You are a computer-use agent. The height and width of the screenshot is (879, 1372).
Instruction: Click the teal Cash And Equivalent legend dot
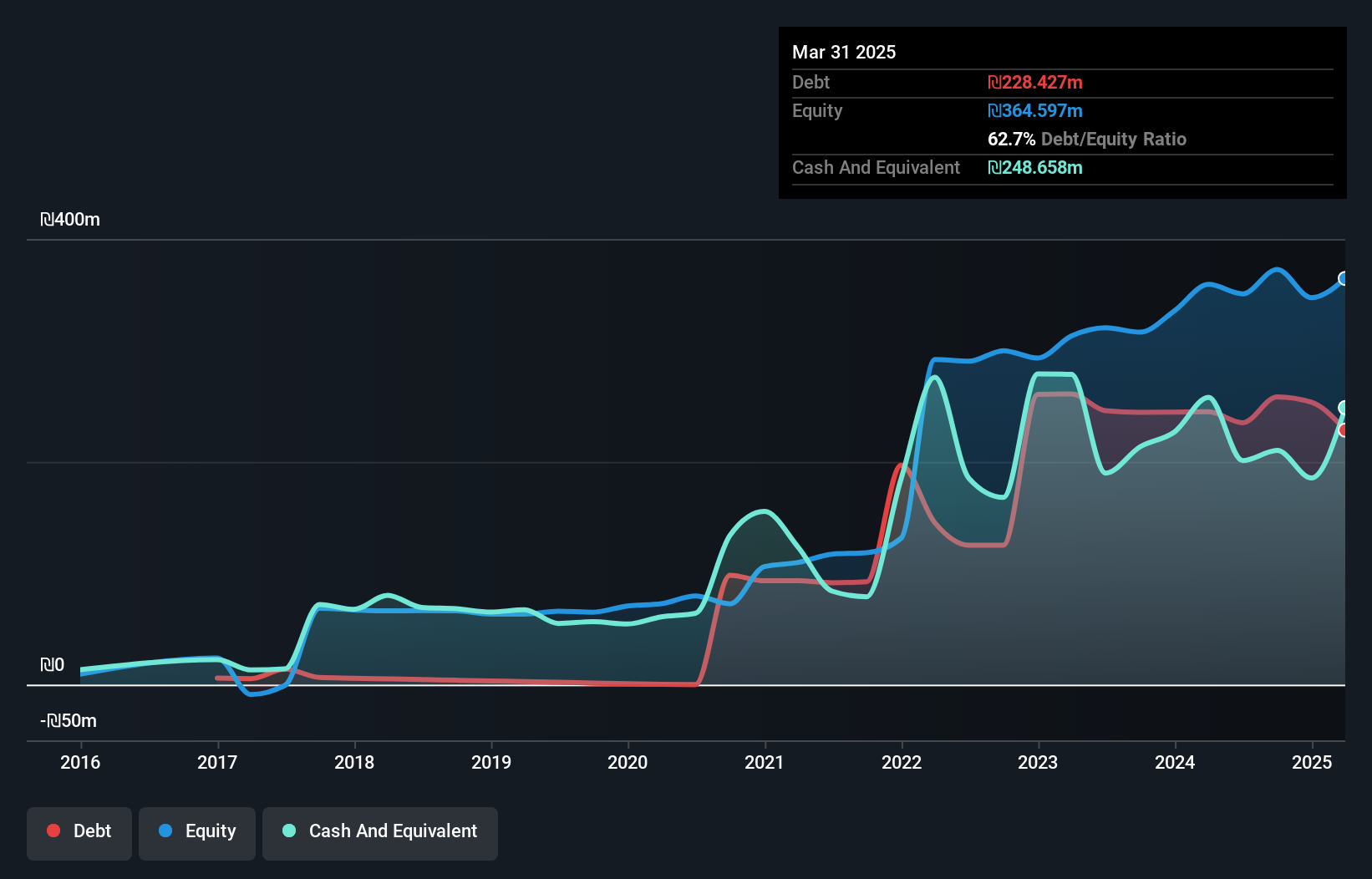[289, 831]
